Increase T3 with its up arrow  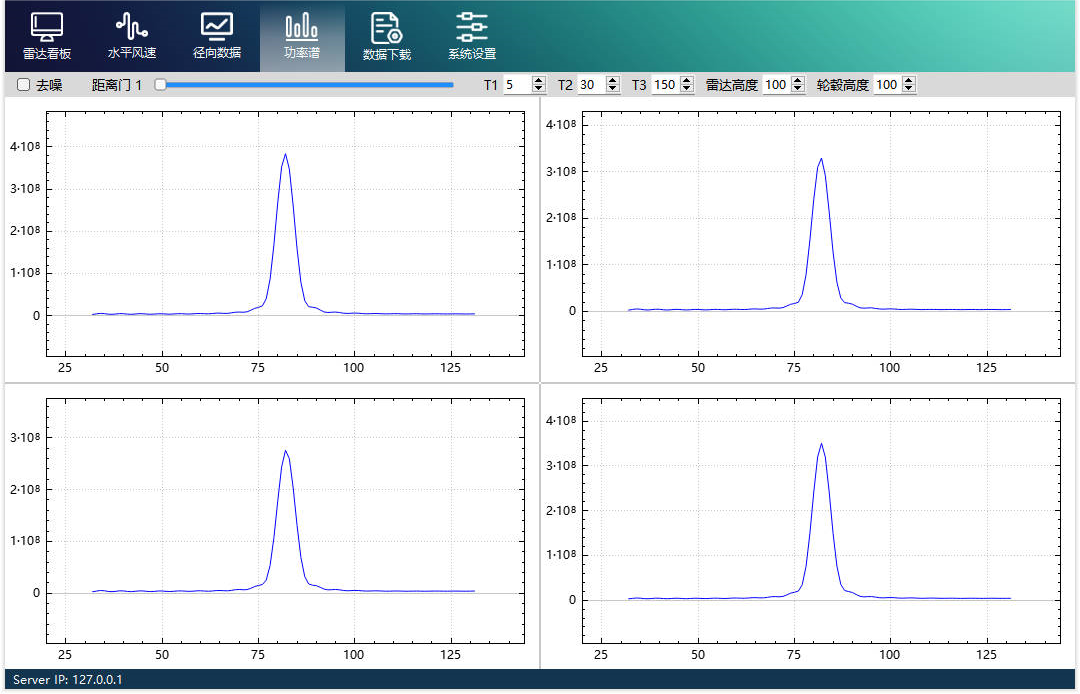[687, 81]
